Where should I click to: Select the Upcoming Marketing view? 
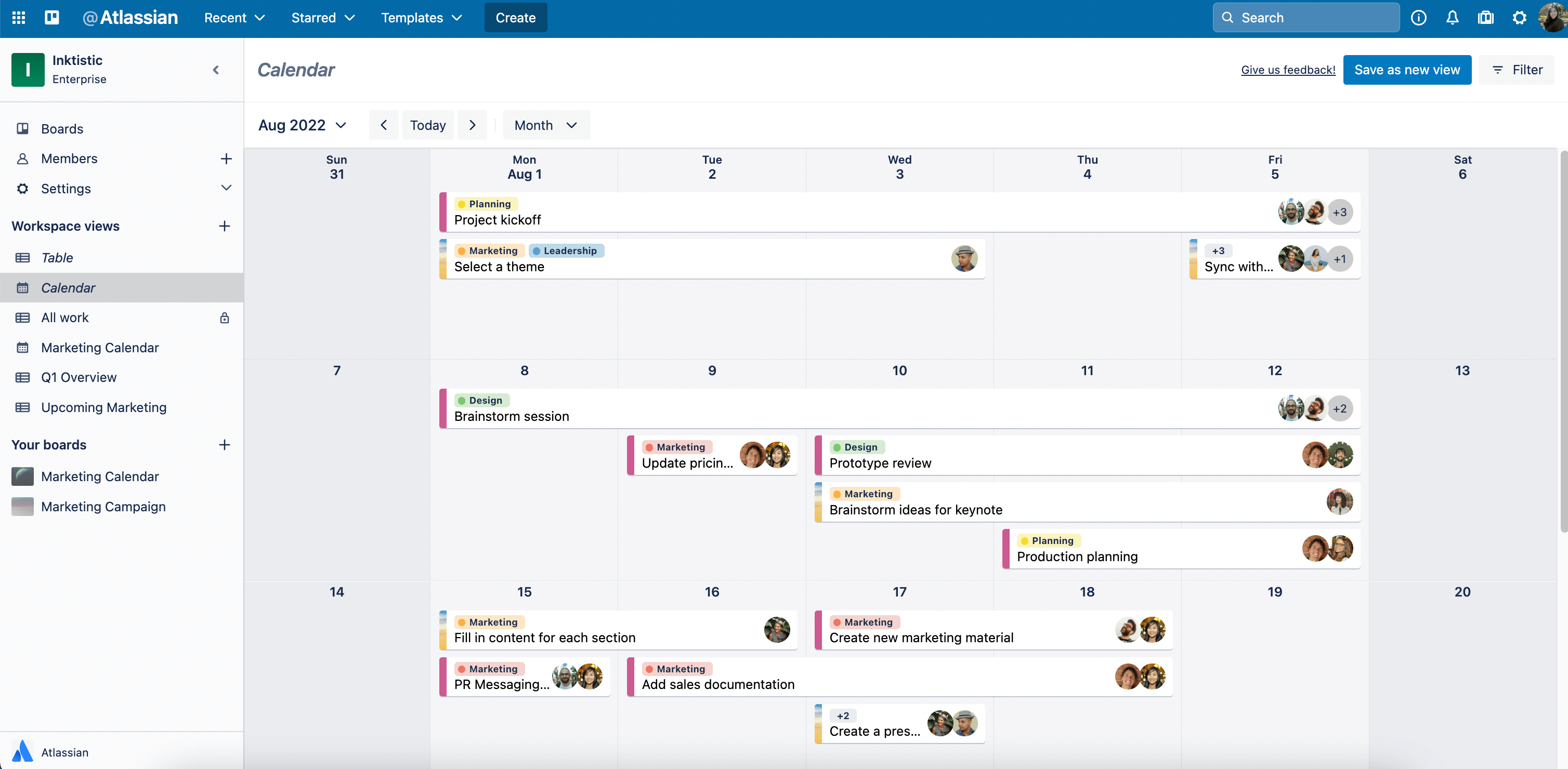[104, 407]
